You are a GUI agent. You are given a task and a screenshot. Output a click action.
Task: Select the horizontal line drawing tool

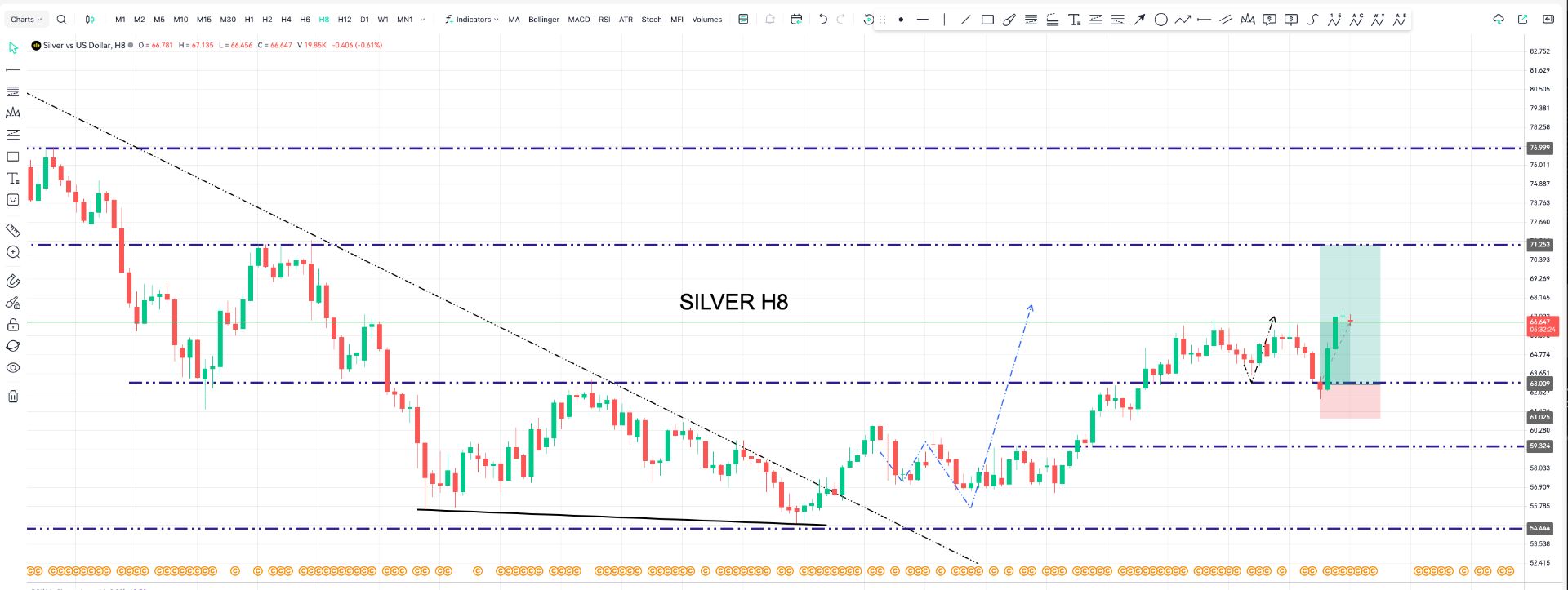point(923,20)
